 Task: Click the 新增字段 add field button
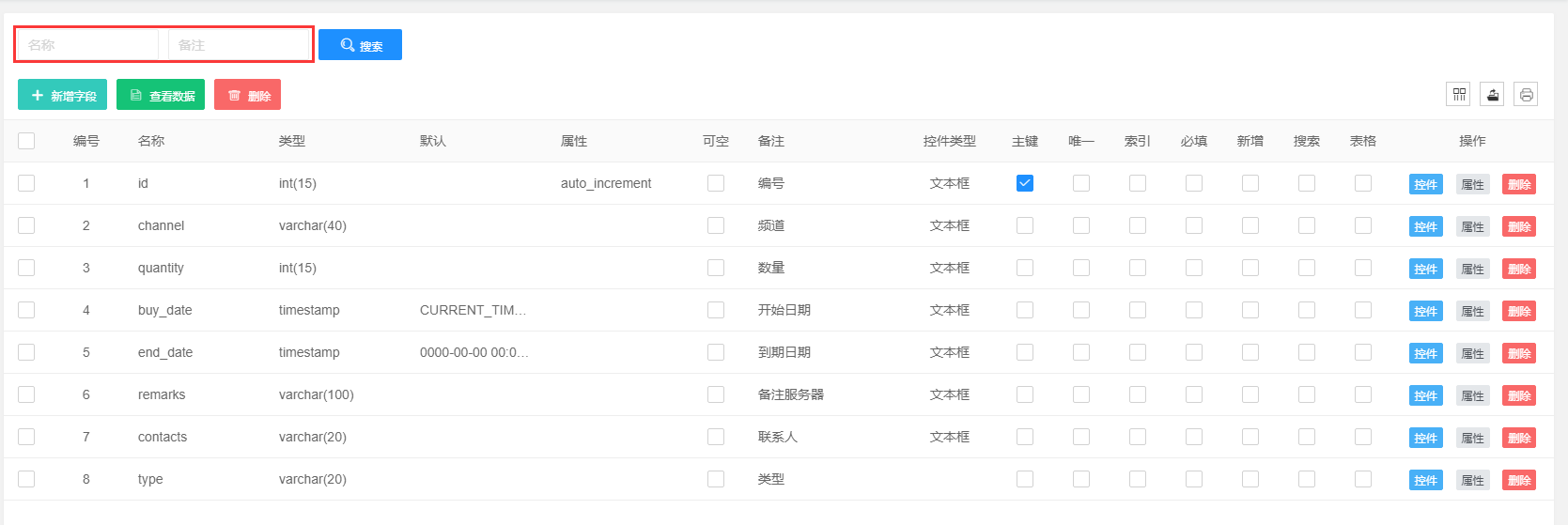tap(63, 95)
